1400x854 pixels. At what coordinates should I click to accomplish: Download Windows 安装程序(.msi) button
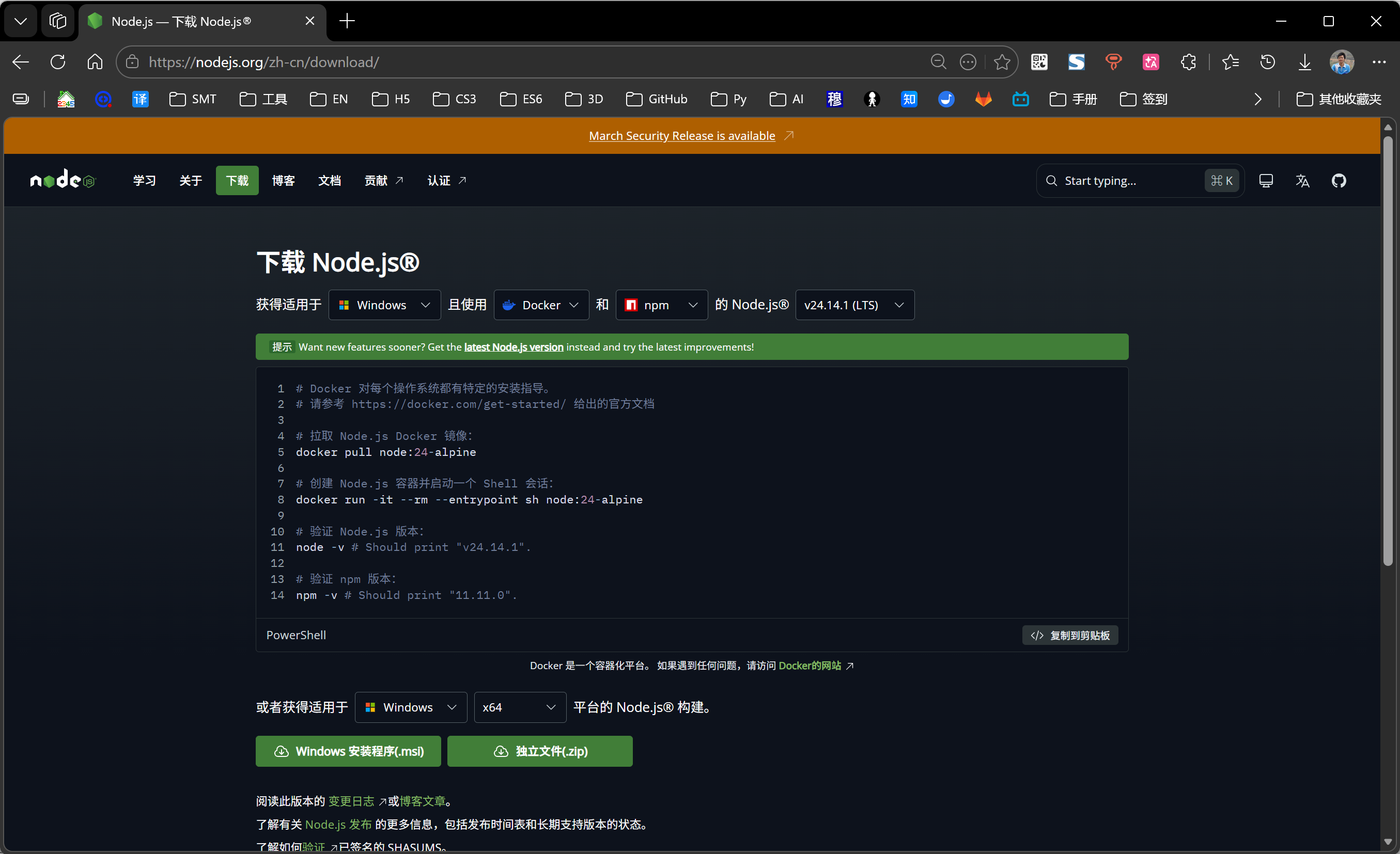(x=348, y=751)
